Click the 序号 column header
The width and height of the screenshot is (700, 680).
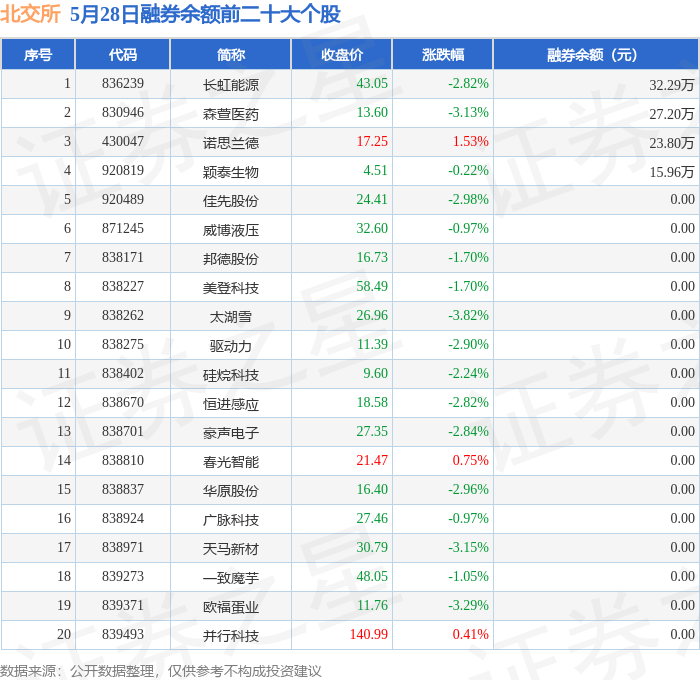click(38, 54)
